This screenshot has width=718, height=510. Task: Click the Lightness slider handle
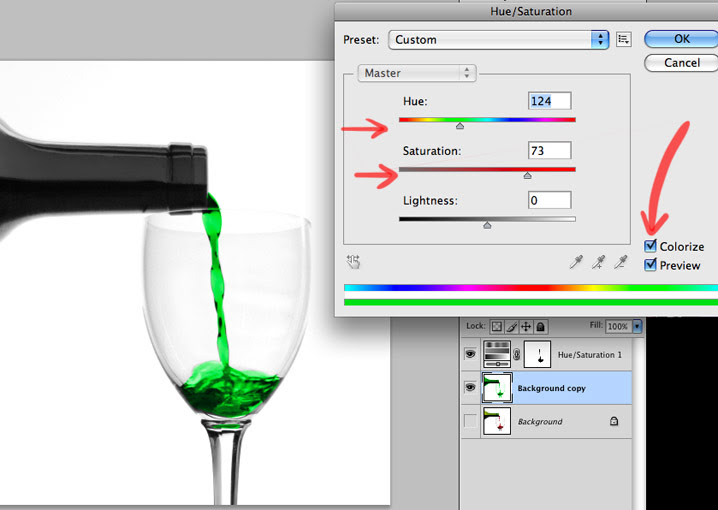[x=487, y=225]
